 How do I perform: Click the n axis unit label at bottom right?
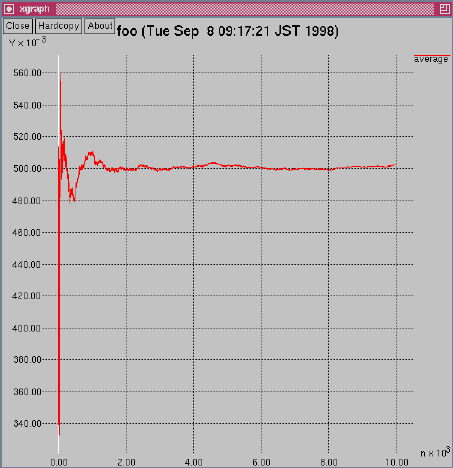pos(435,452)
